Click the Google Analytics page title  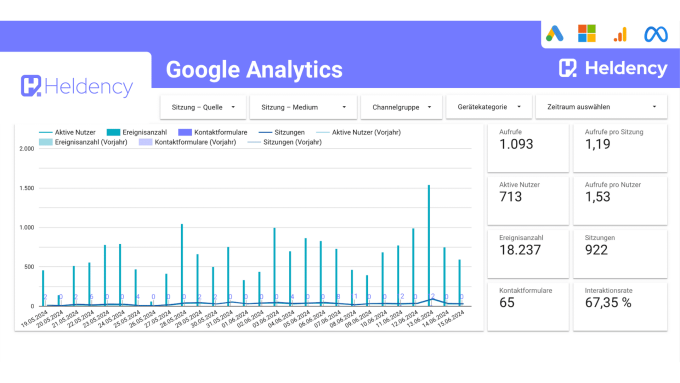(254, 70)
